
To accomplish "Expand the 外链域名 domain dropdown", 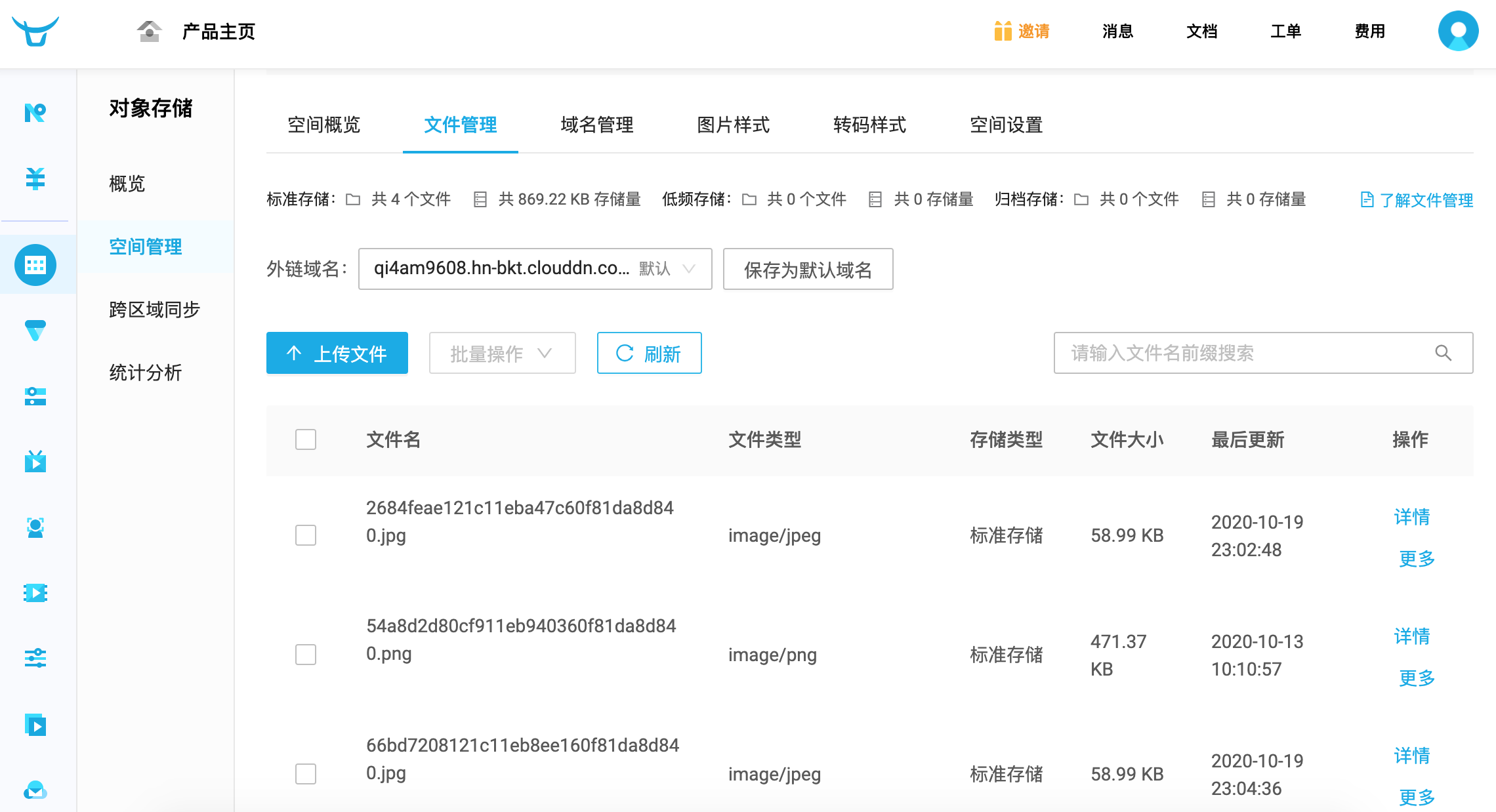I will click(535, 269).
